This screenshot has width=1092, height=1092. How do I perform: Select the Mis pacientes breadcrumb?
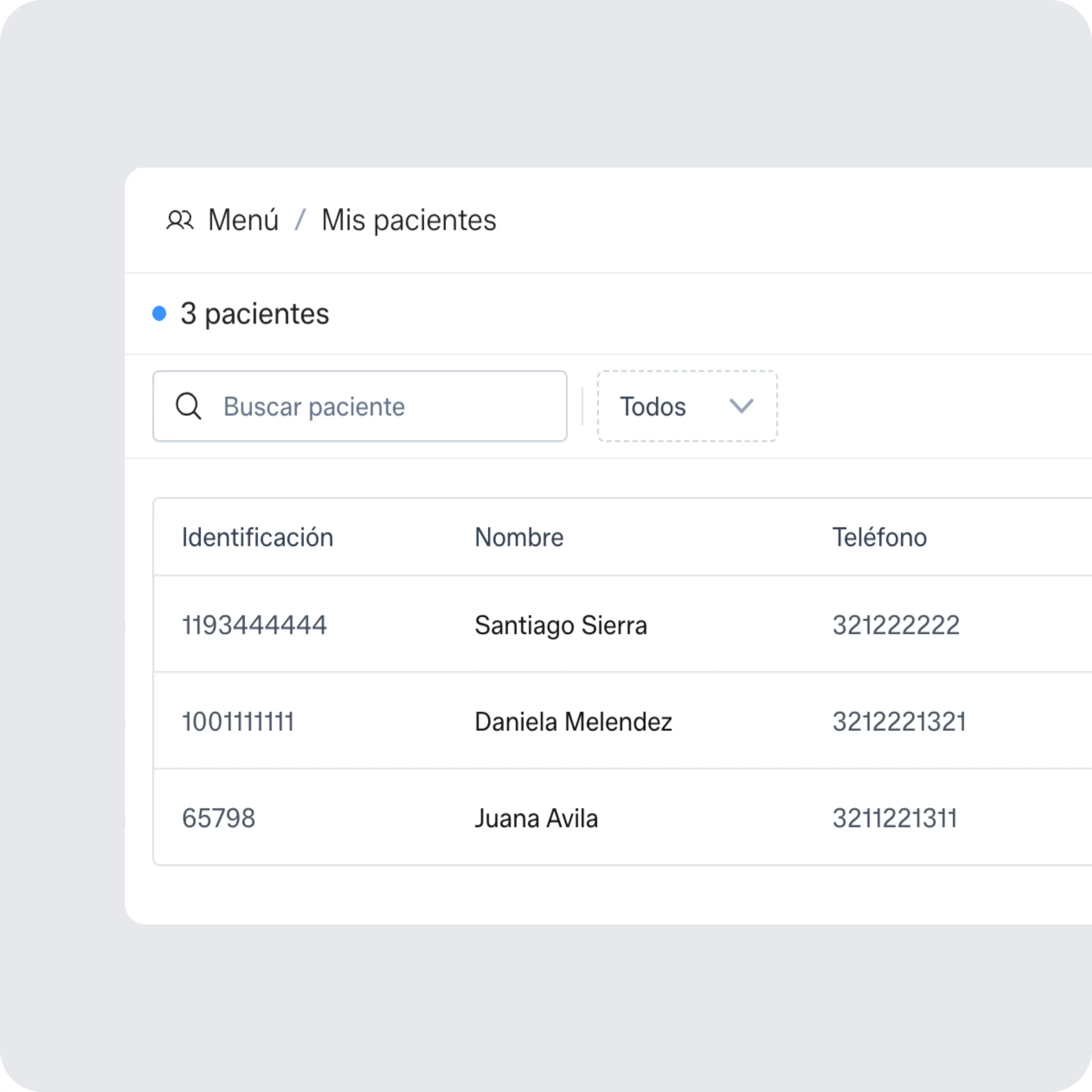point(409,220)
